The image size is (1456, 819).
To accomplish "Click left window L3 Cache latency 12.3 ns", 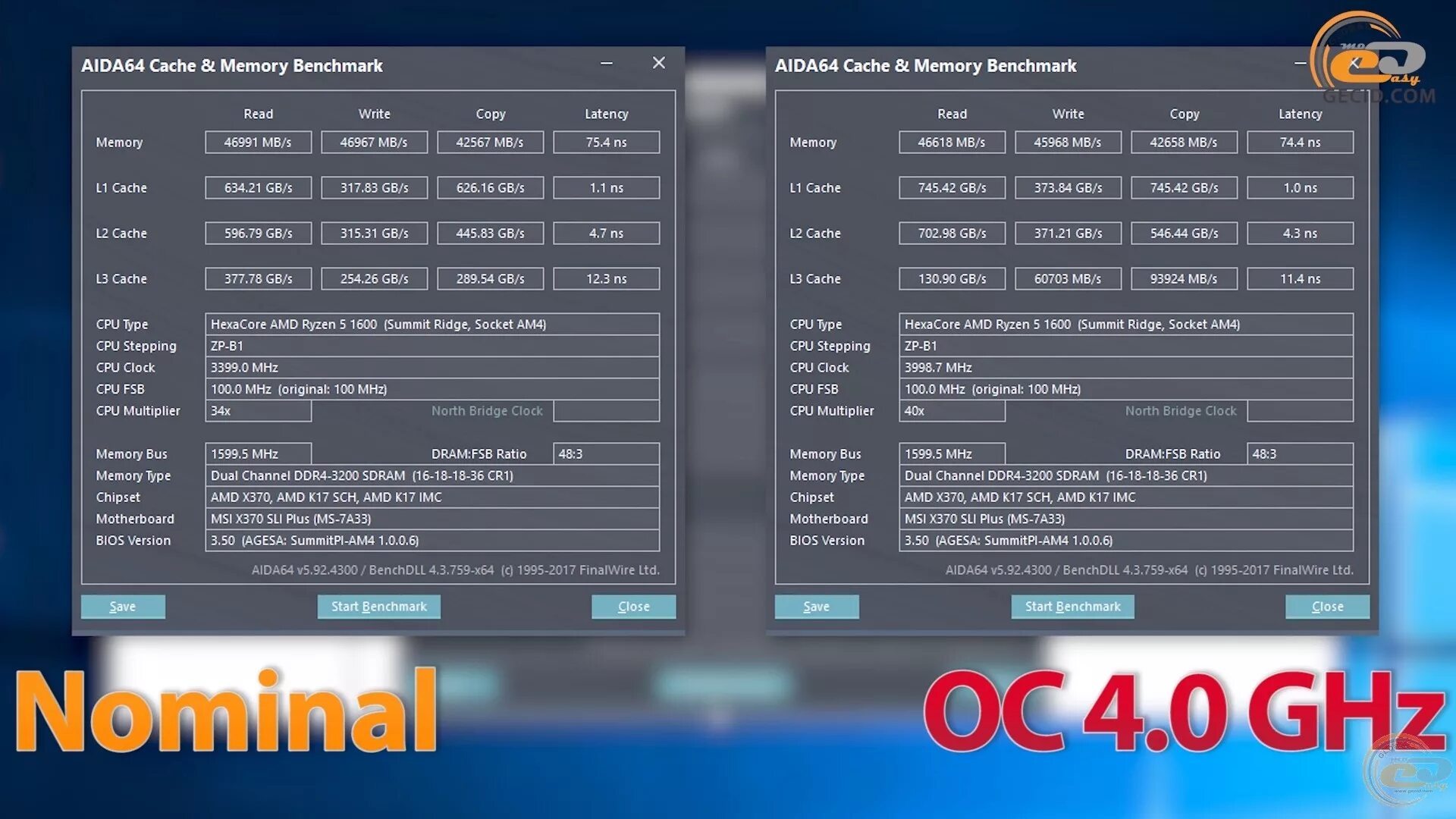I will 606,279.
